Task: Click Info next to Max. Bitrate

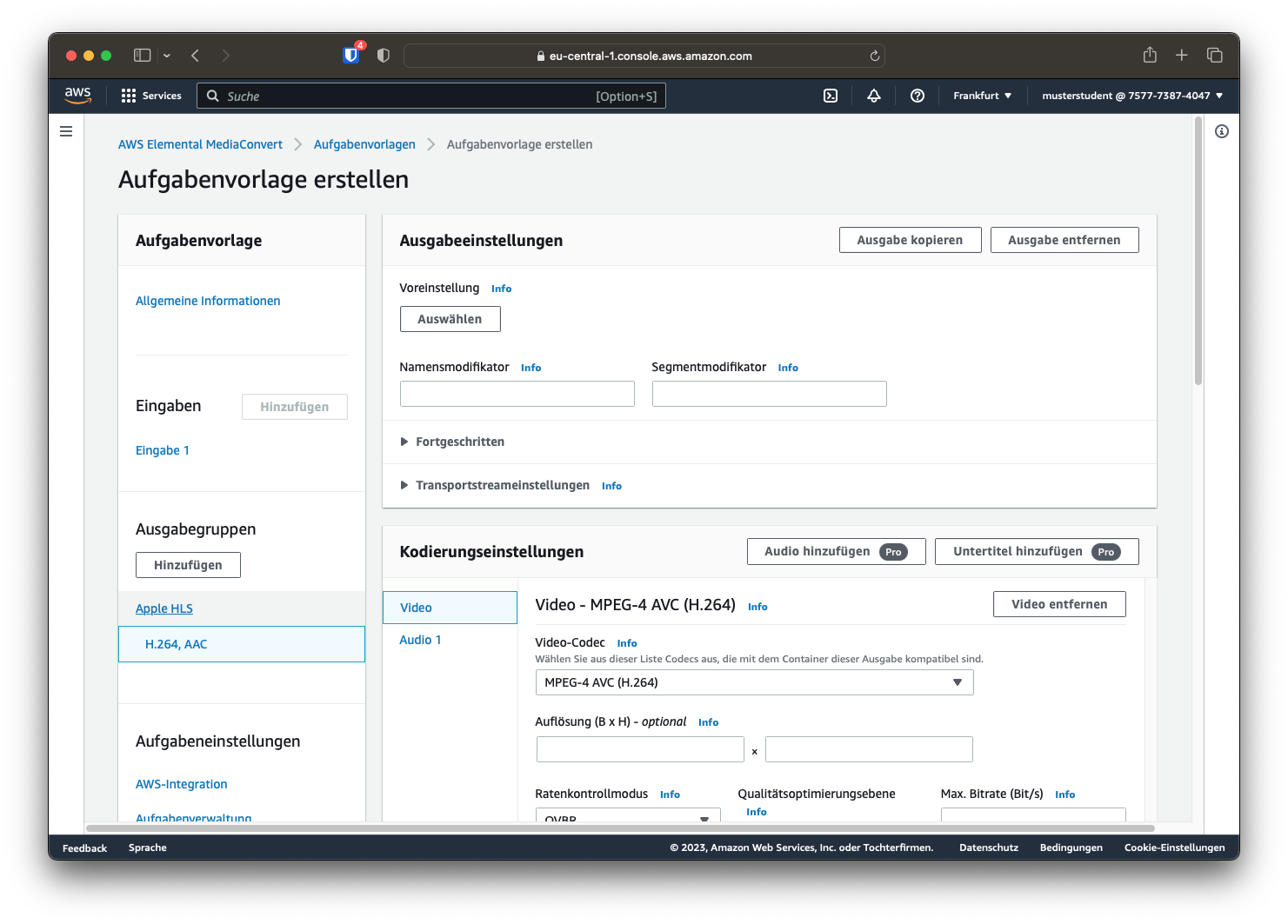Action: point(1064,794)
